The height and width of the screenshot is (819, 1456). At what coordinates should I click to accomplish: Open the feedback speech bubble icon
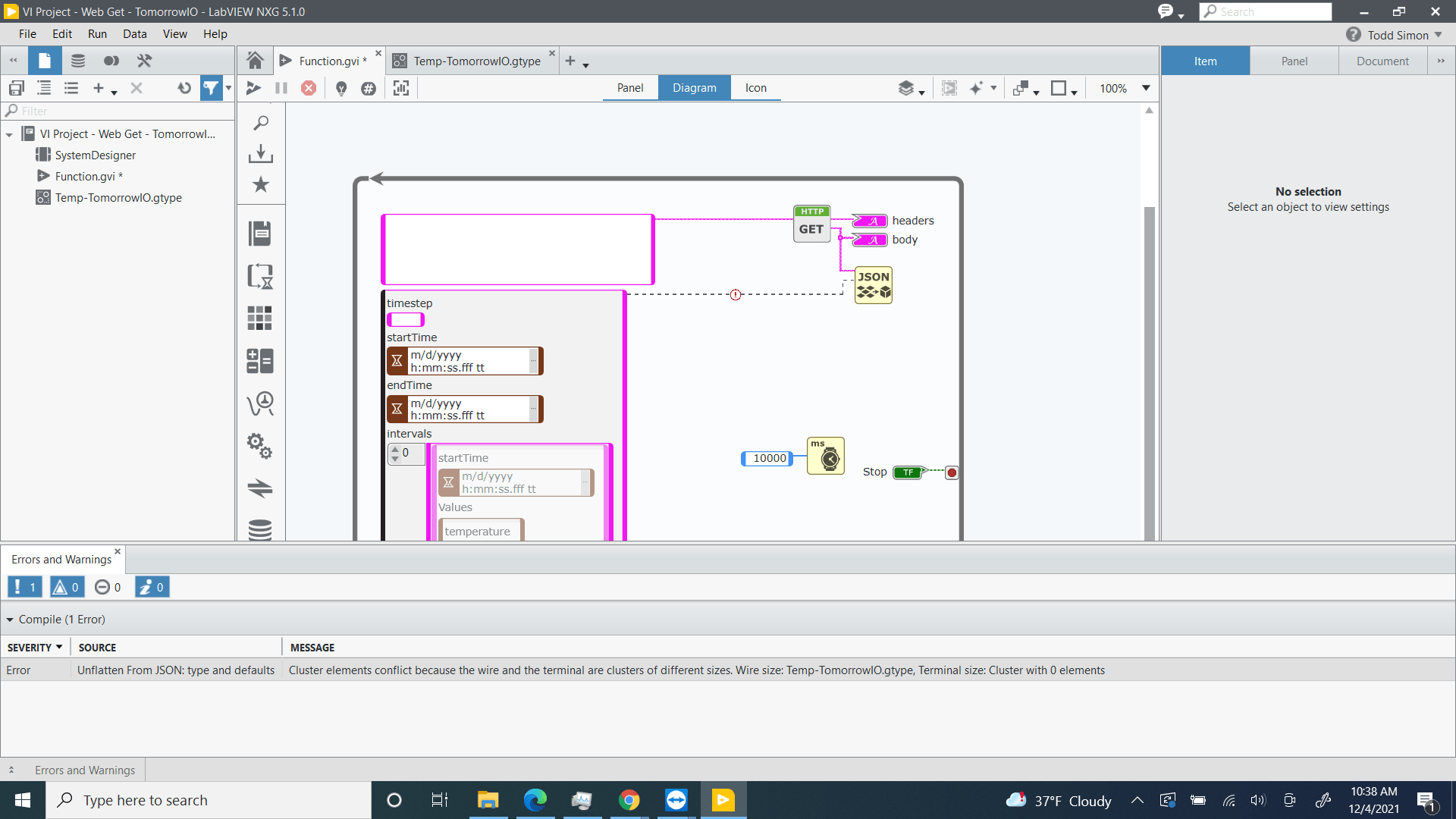pyautogui.click(x=1166, y=11)
